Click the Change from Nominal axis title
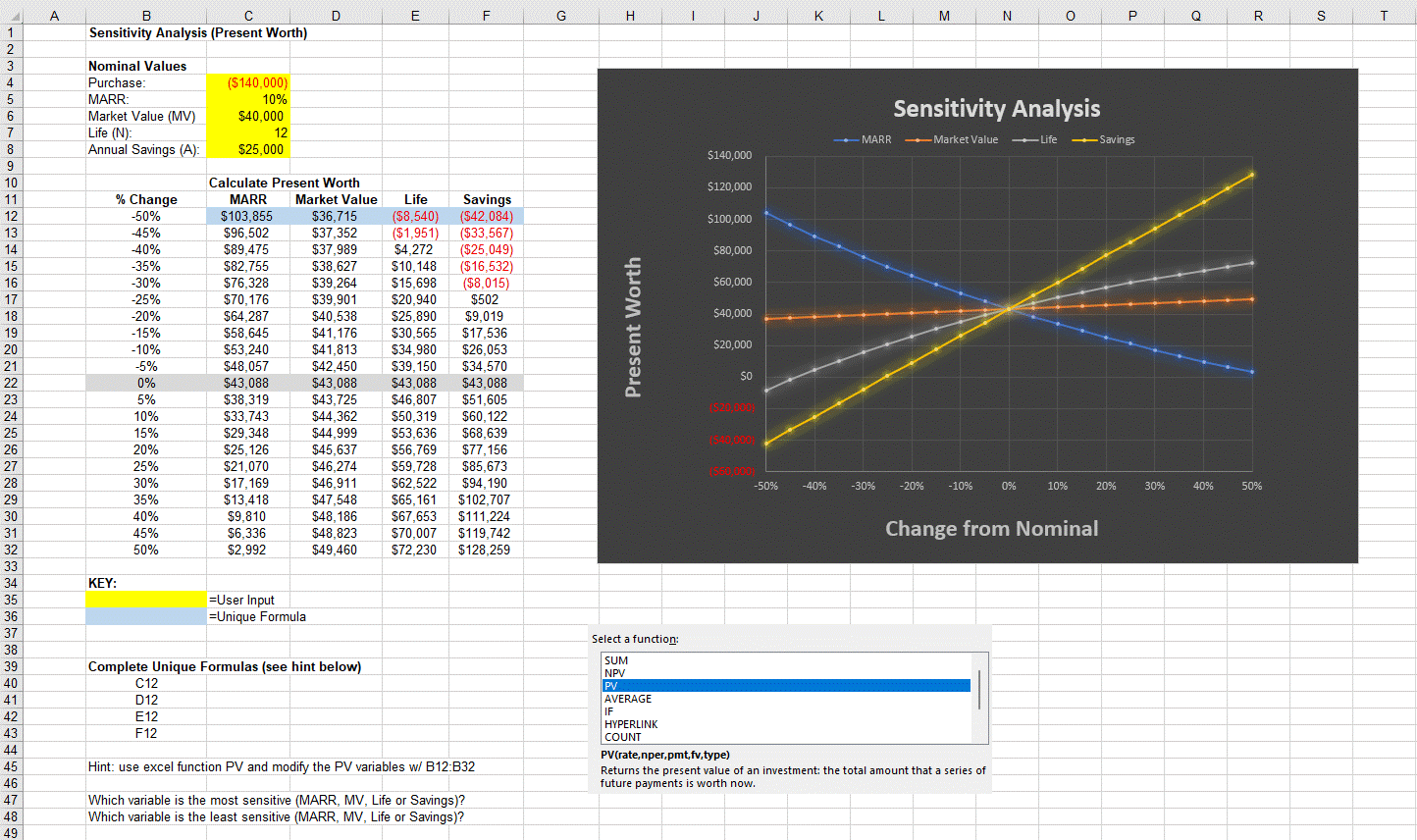The height and width of the screenshot is (840, 1417). 991,528
